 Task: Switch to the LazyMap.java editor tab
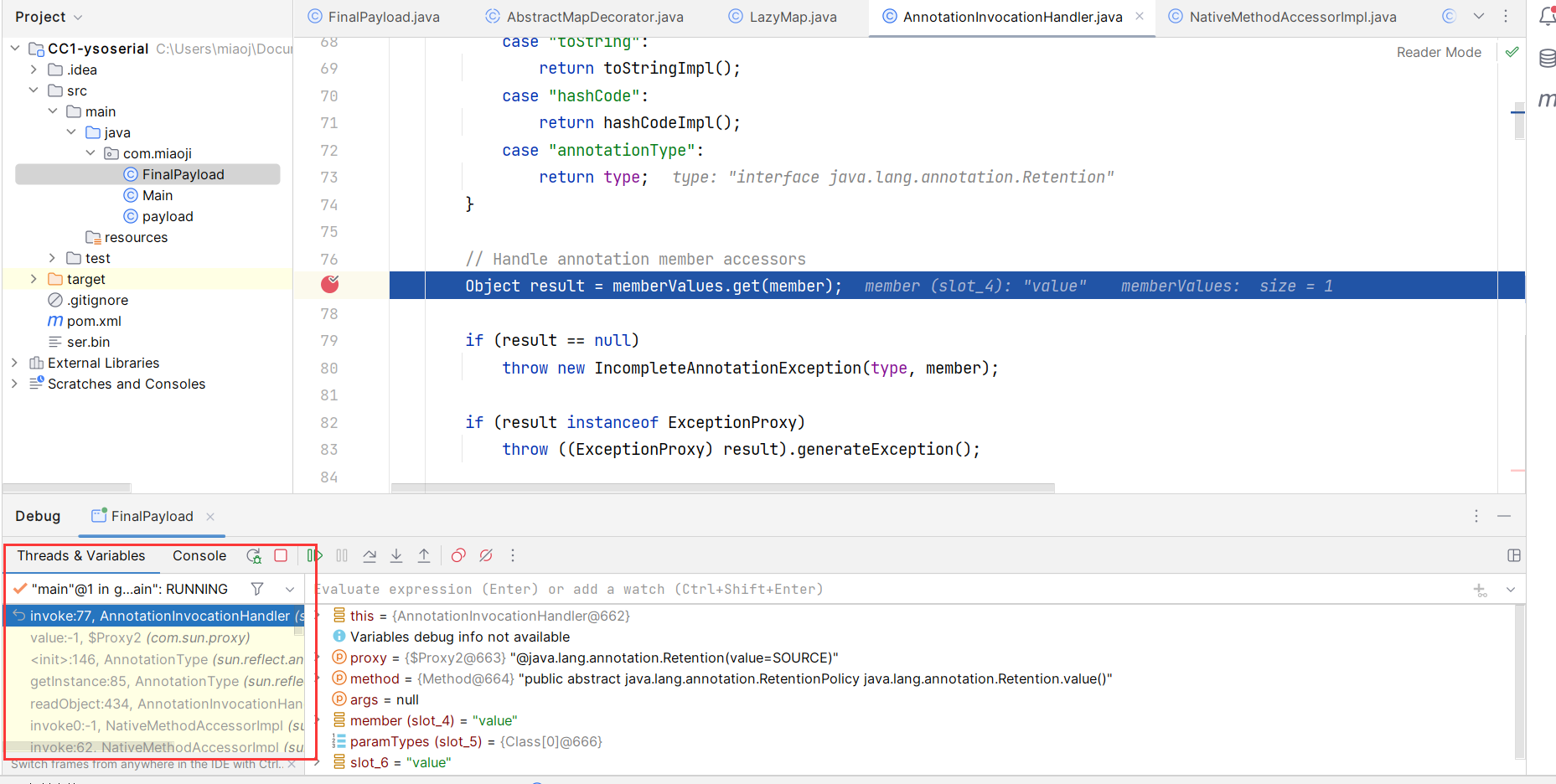pyautogui.click(x=792, y=17)
